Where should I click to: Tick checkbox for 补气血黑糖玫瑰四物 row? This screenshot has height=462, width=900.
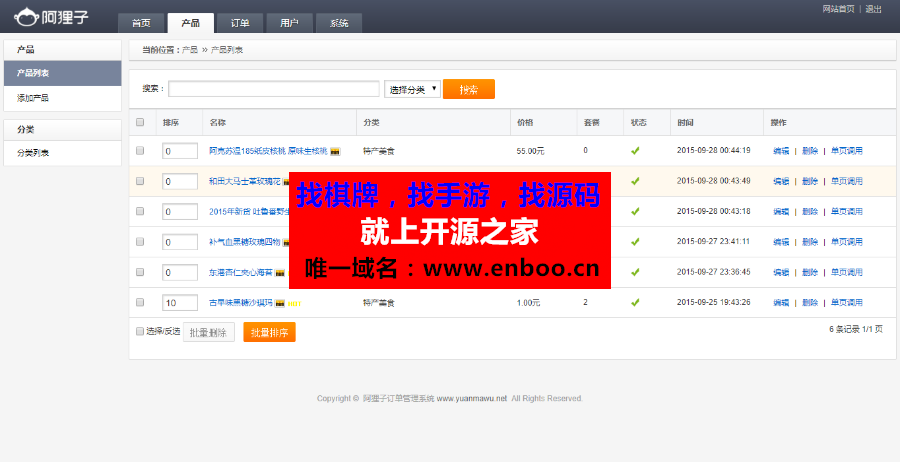[x=140, y=242]
